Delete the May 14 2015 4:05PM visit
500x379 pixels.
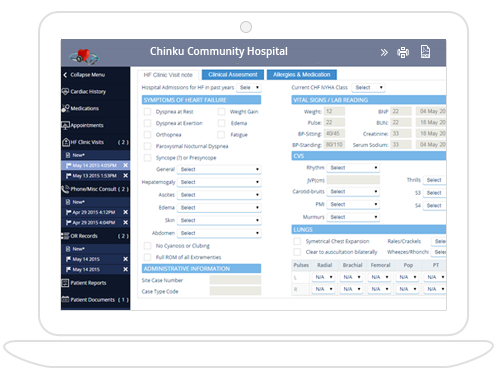coord(126,165)
